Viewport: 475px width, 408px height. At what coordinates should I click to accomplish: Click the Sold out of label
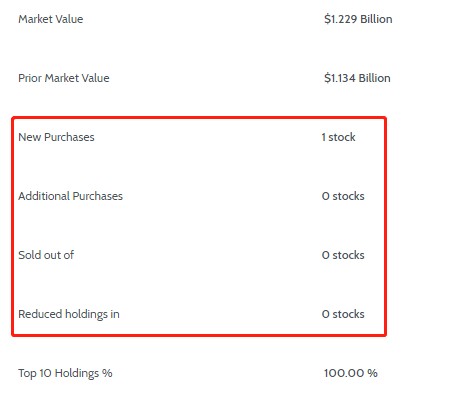coord(46,255)
